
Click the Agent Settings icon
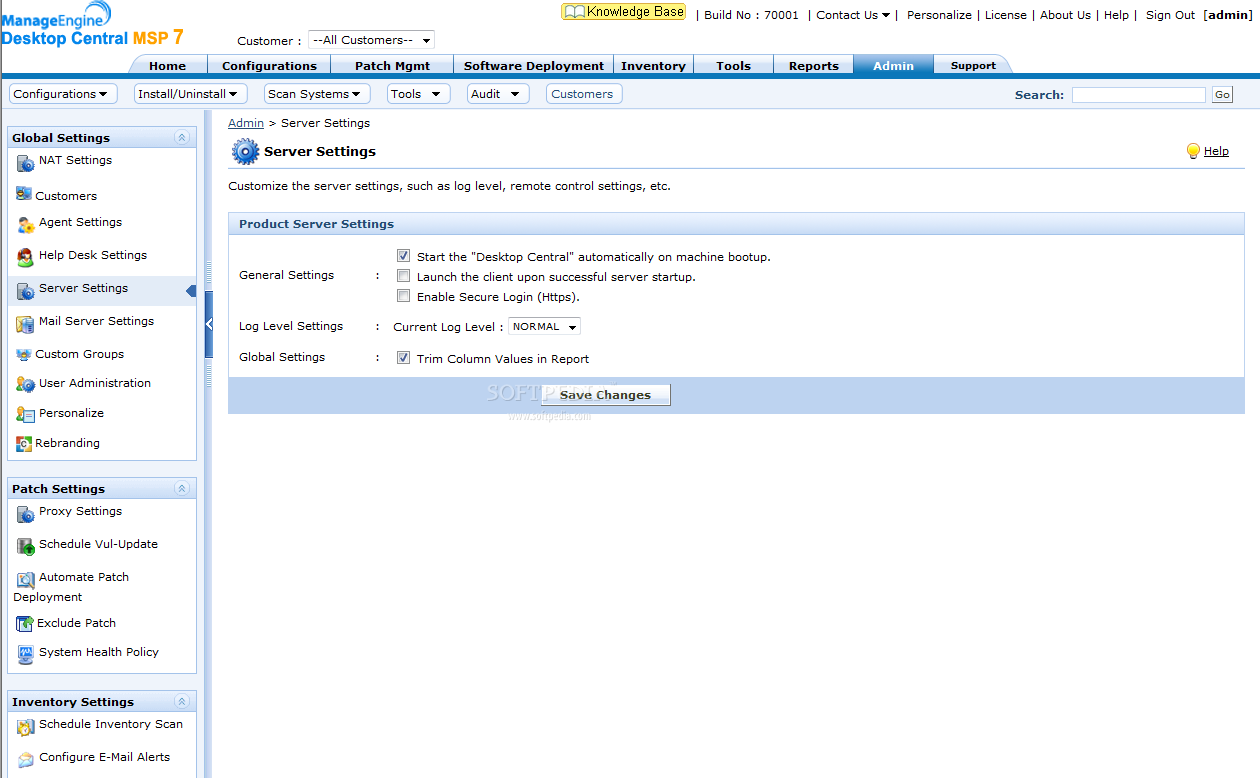26,225
